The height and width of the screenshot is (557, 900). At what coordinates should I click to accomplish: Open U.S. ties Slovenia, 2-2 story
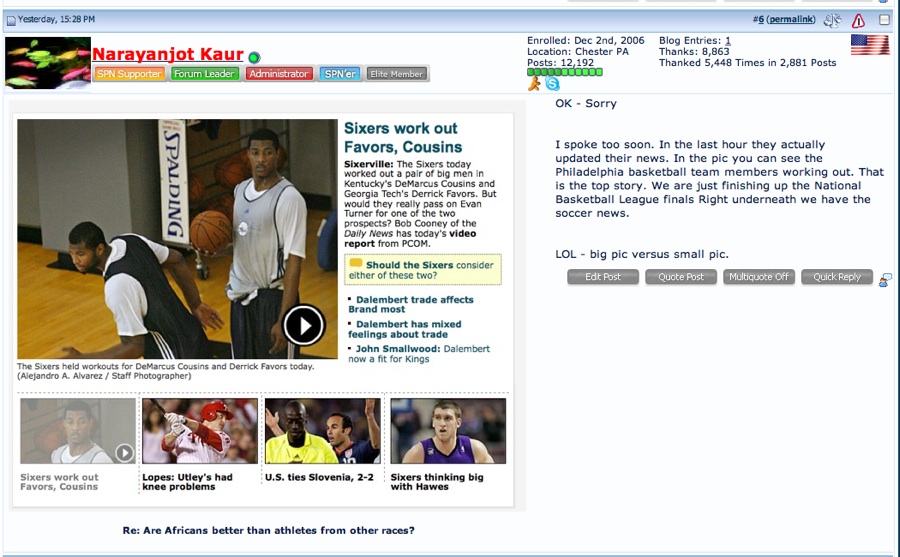point(319,477)
